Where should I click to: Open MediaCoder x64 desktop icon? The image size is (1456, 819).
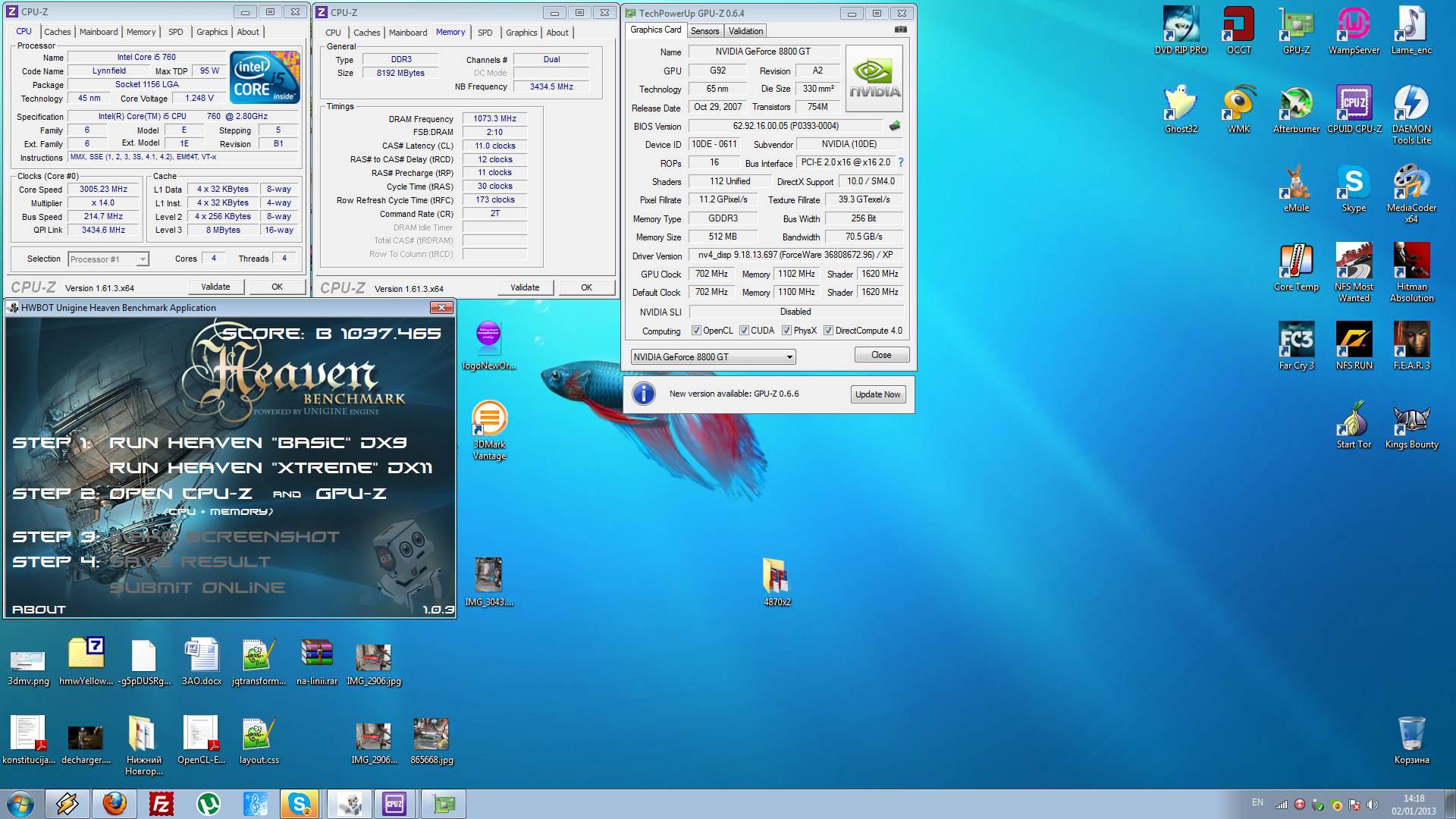[x=1411, y=193]
